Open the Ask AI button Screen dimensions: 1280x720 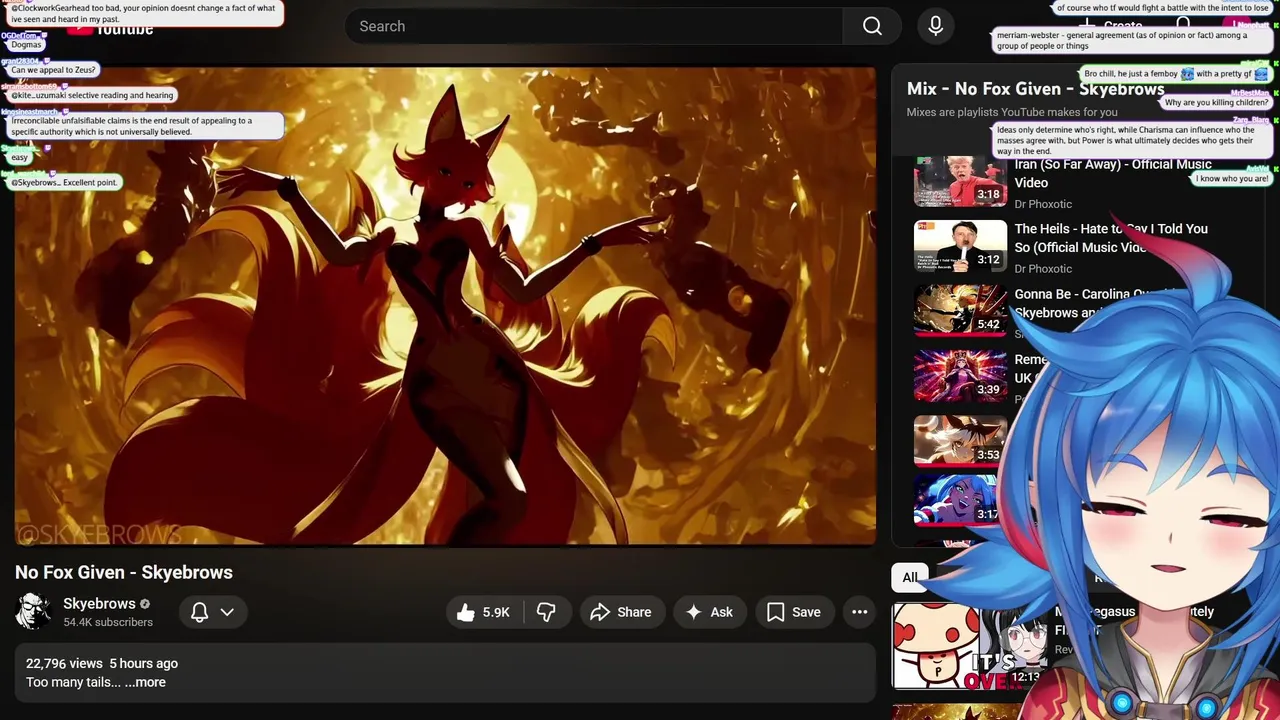pyautogui.click(x=709, y=612)
